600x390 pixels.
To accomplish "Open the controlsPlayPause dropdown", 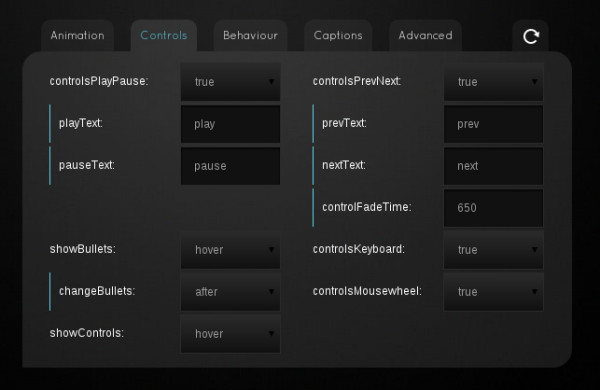I will click(x=230, y=82).
